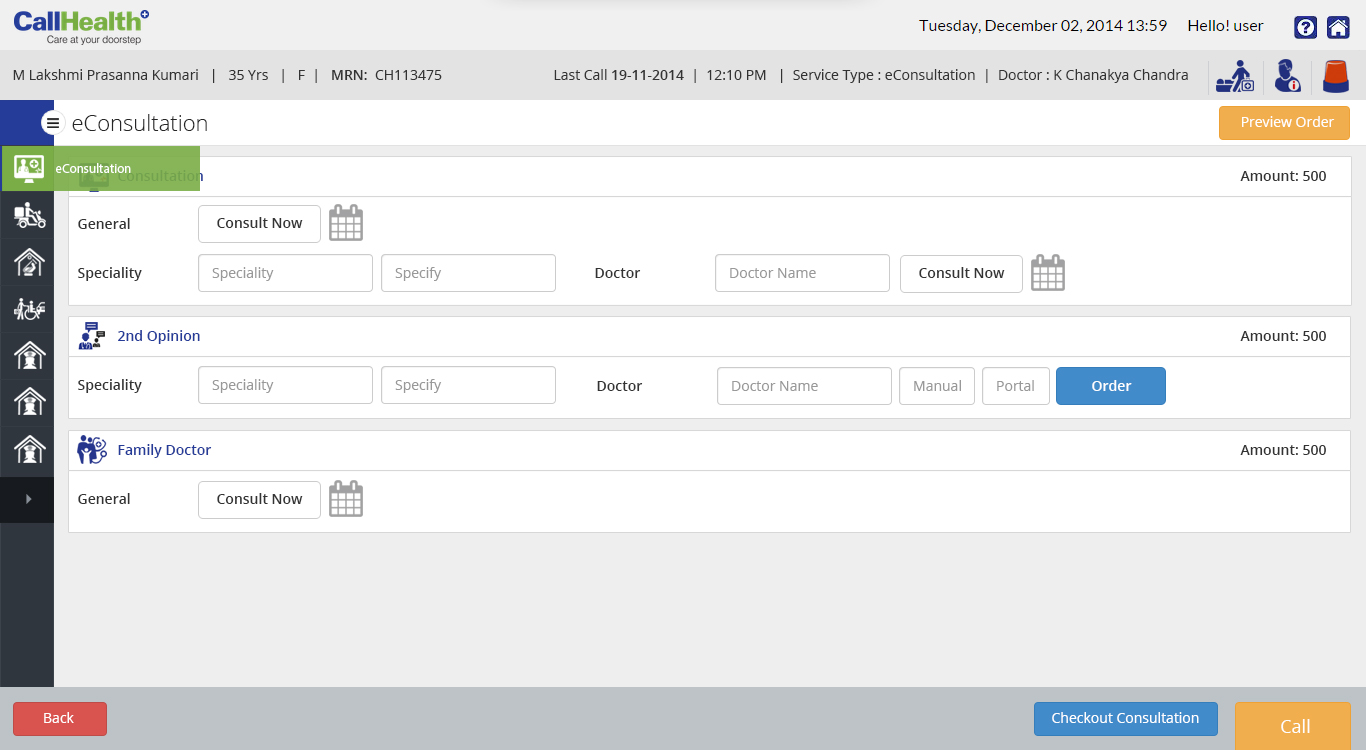
Task: Select Manual in 2nd Opinion row
Action: click(937, 386)
